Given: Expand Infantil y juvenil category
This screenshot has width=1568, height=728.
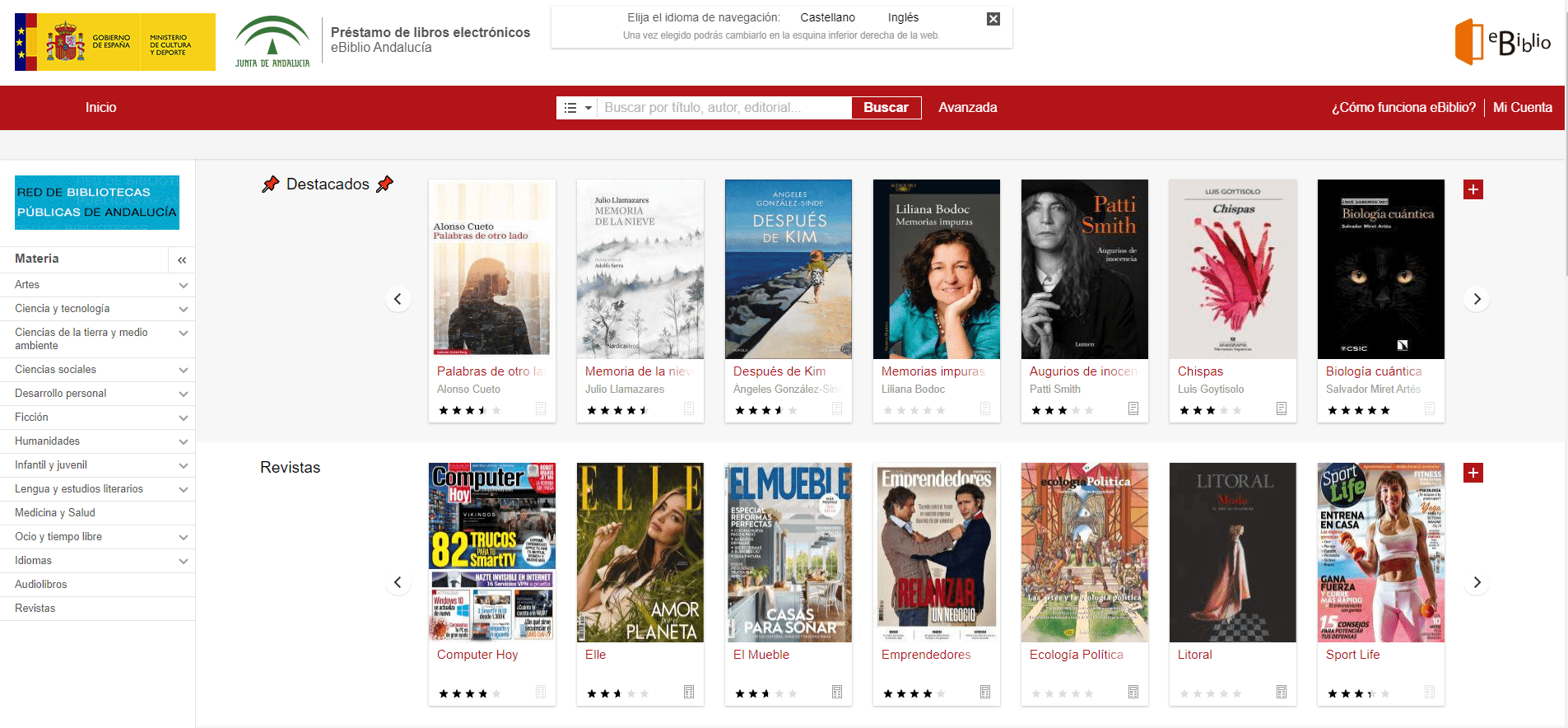Looking at the screenshot, I should [183, 465].
